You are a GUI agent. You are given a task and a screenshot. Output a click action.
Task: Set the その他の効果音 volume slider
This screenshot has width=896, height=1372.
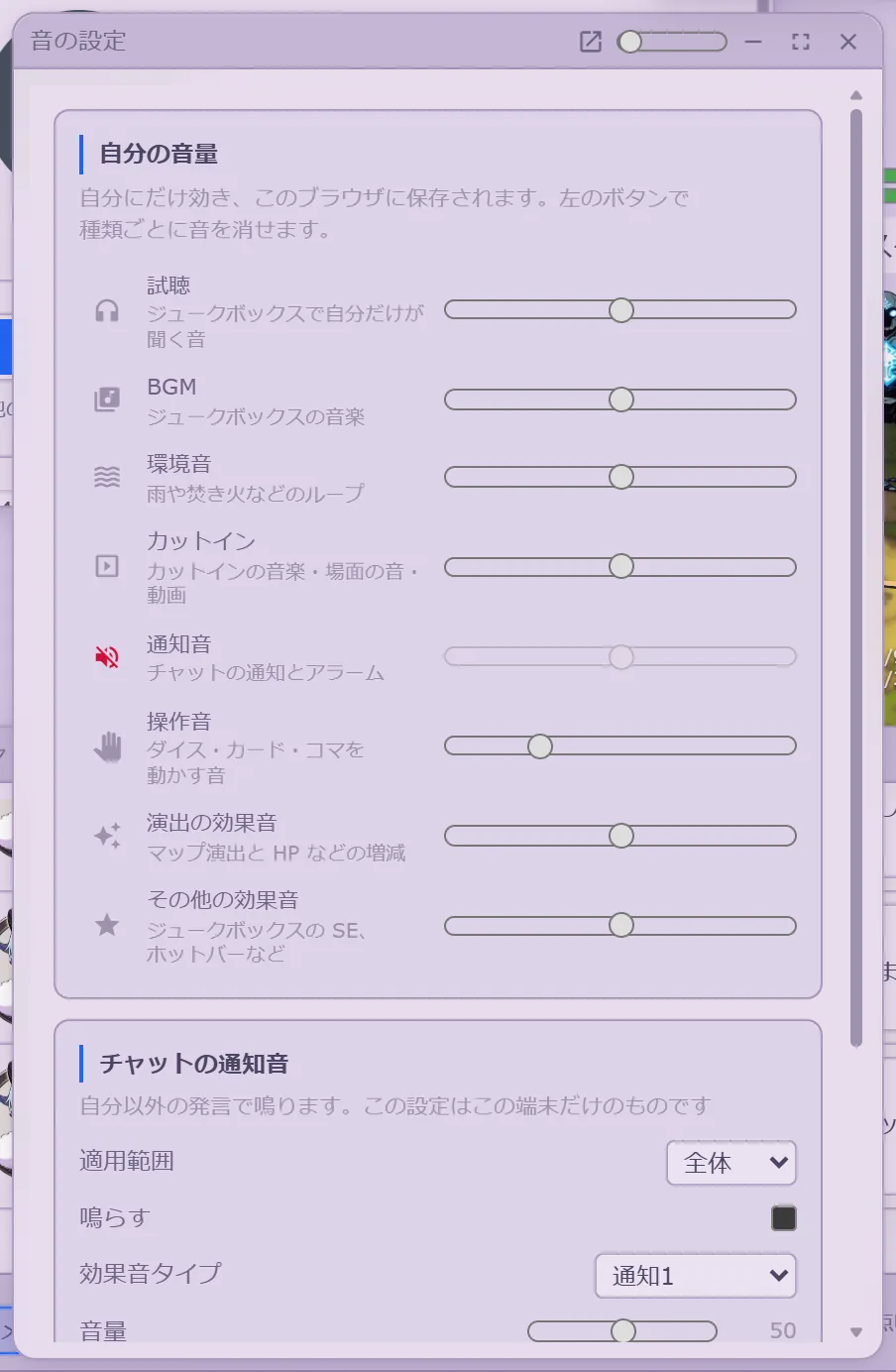click(x=620, y=925)
